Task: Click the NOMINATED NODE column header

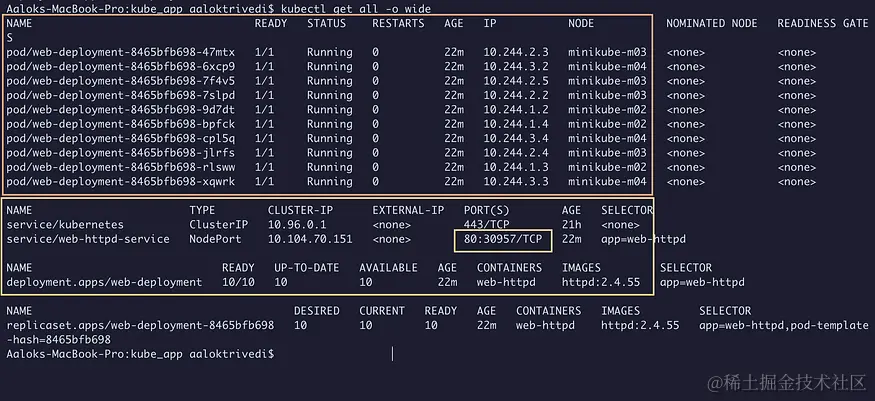Action: click(x=711, y=23)
